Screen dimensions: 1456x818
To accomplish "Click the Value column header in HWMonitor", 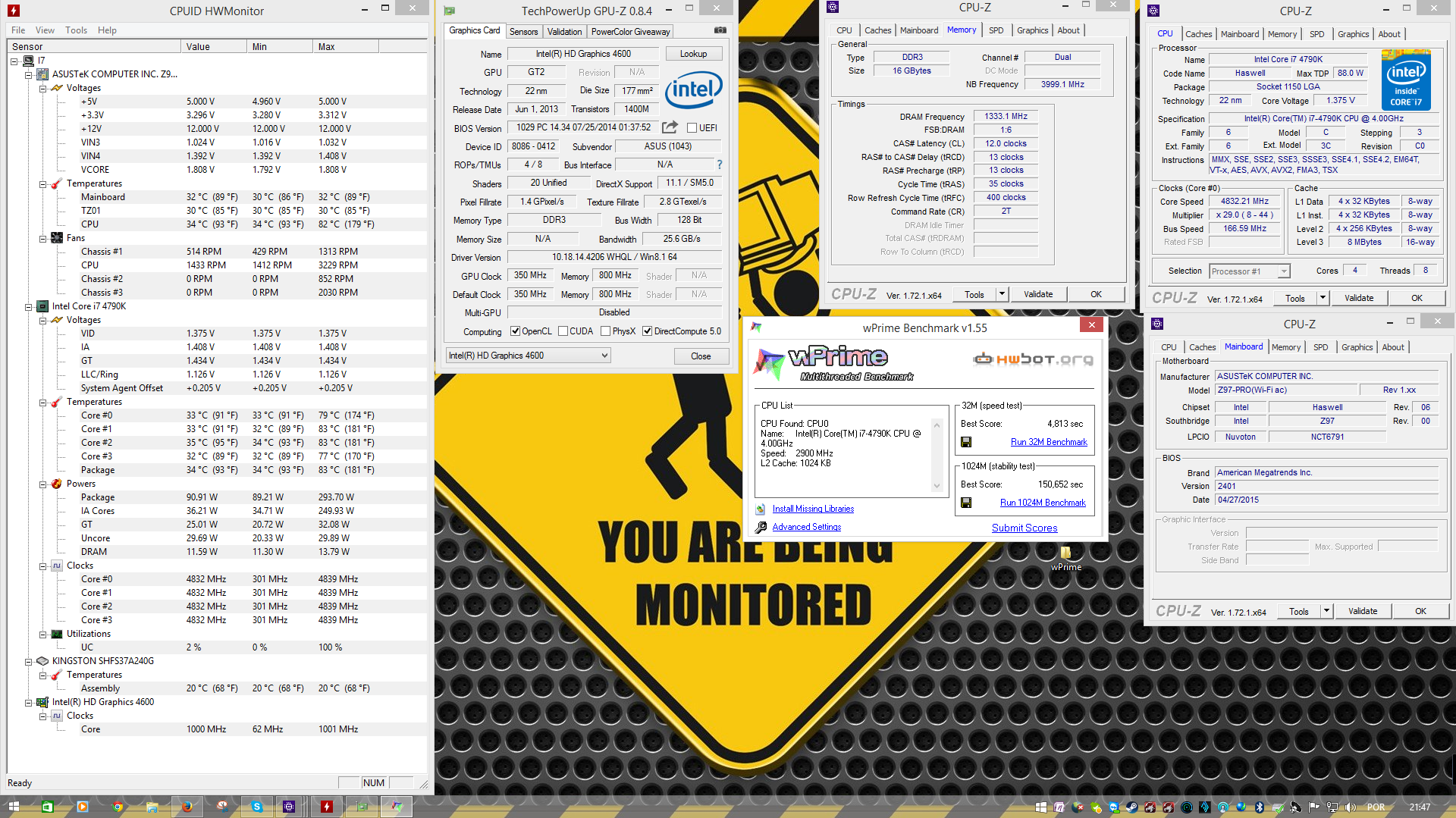I will (x=214, y=46).
